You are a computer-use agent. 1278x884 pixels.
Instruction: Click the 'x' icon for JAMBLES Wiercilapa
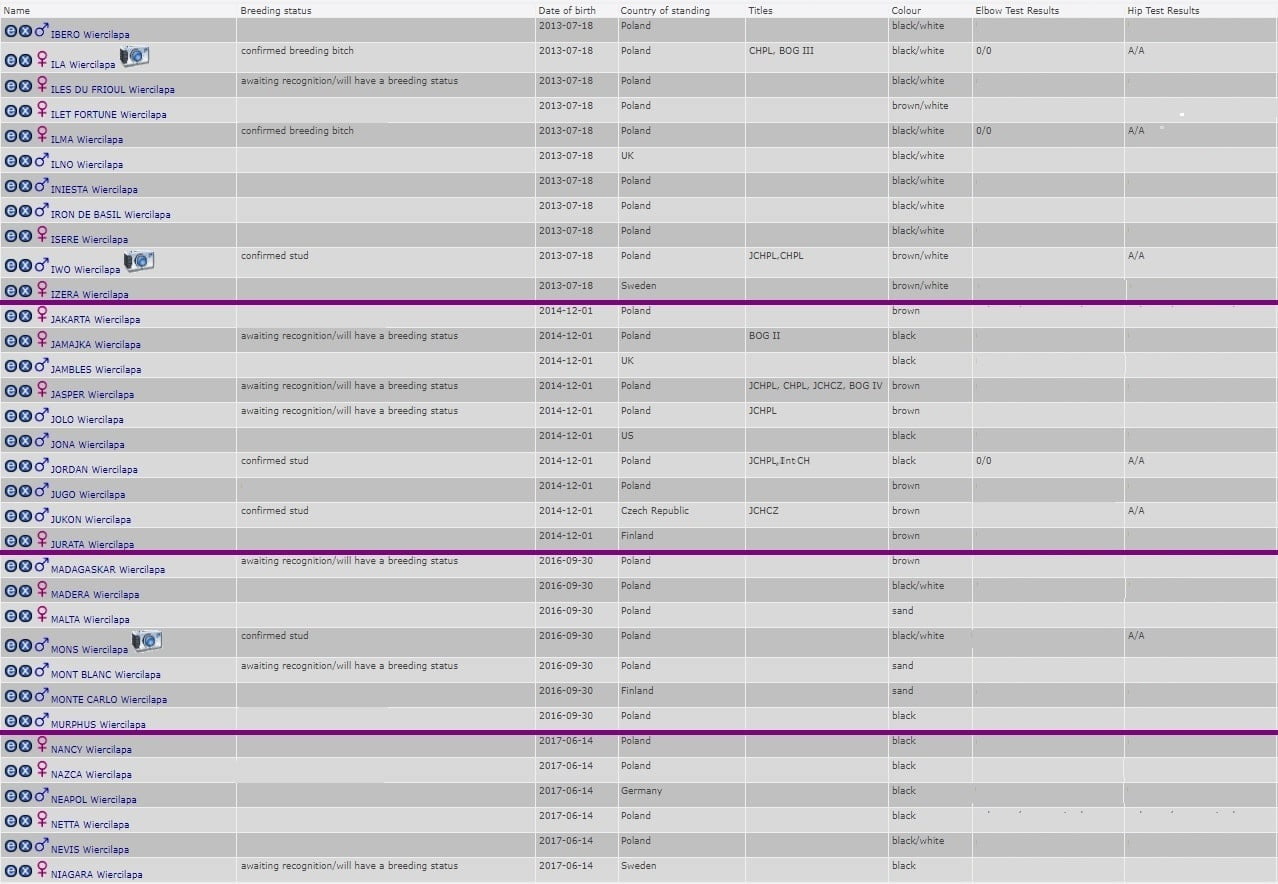pyautogui.click(x=26, y=364)
